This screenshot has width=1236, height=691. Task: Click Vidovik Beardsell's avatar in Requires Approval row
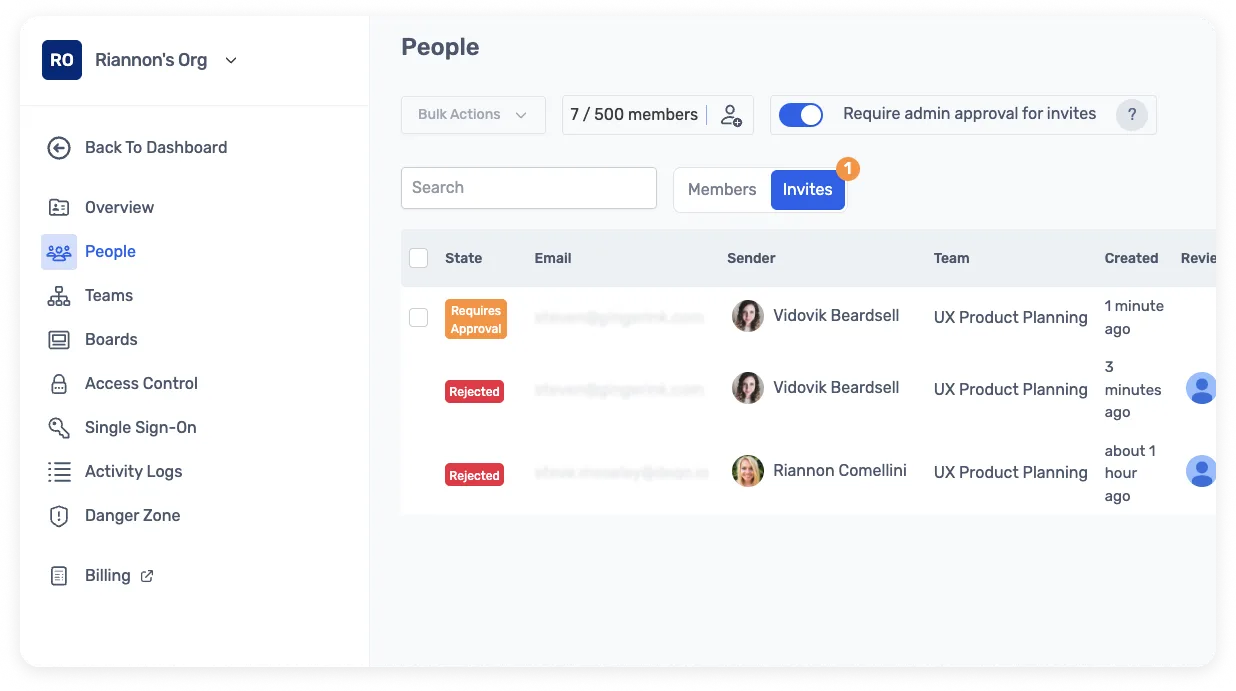pos(748,316)
